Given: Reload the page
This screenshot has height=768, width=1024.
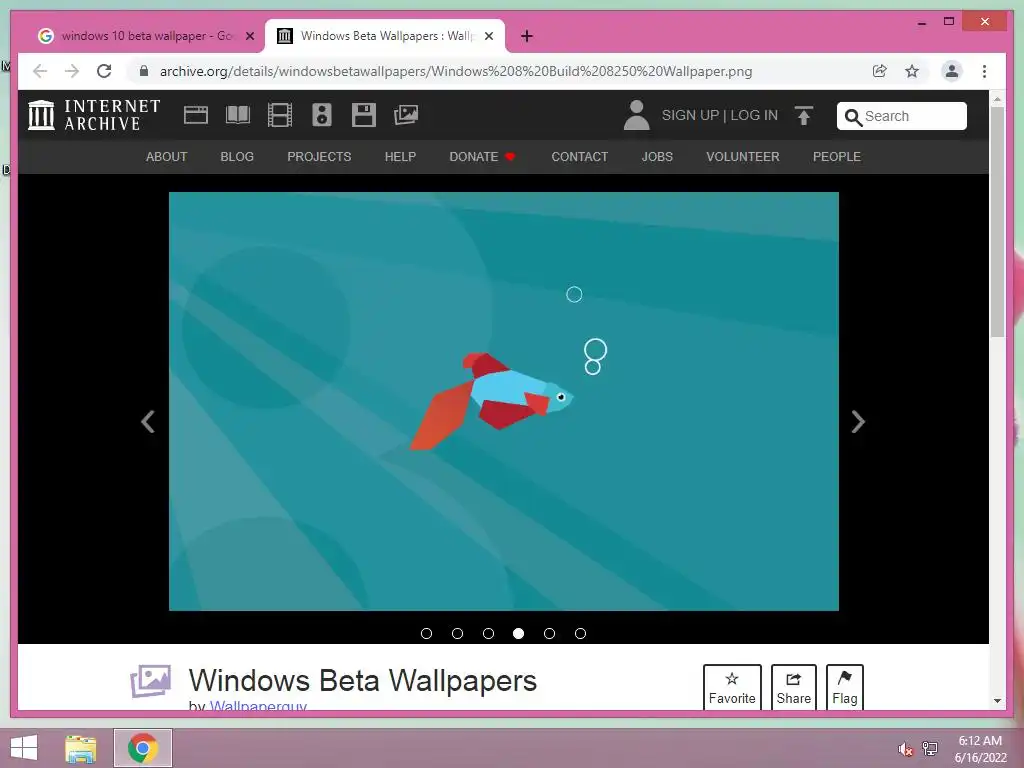Looking at the screenshot, I should [104, 71].
